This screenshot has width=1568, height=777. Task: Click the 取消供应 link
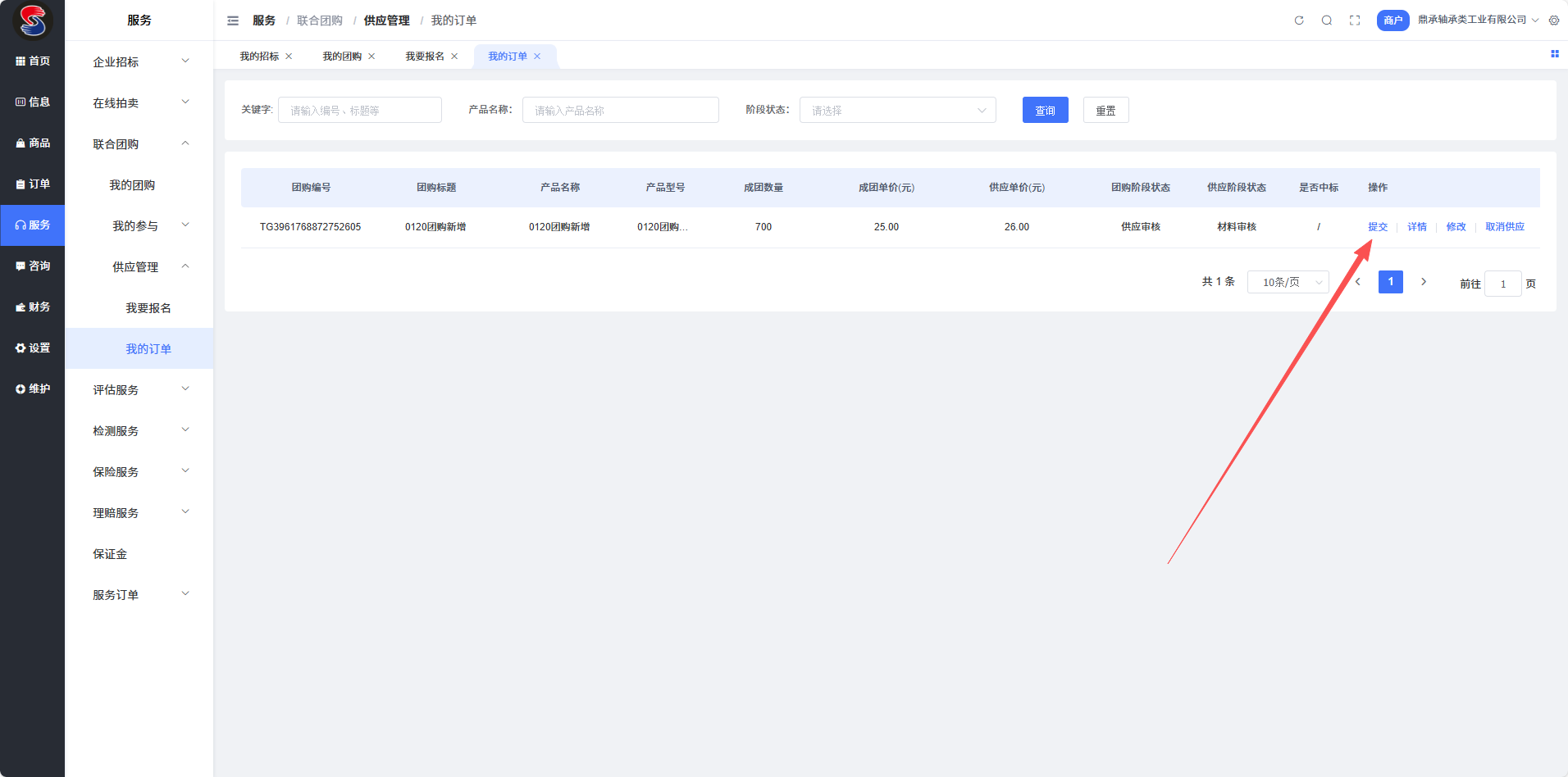tap(1504, 227)
